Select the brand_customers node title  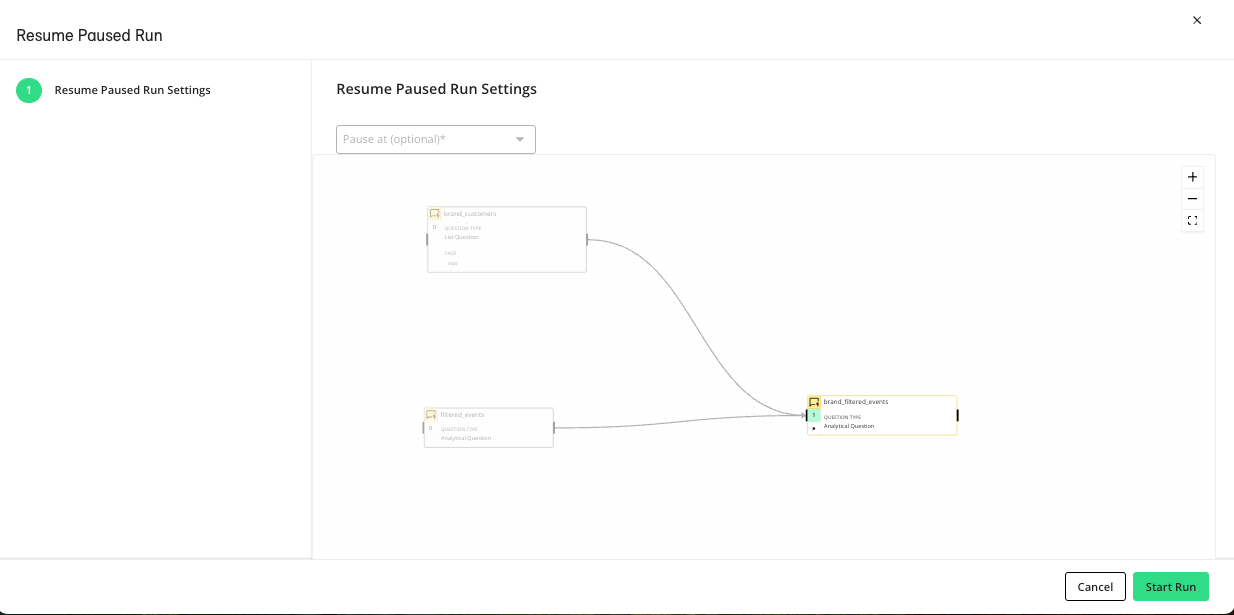(x=470, y=214)
